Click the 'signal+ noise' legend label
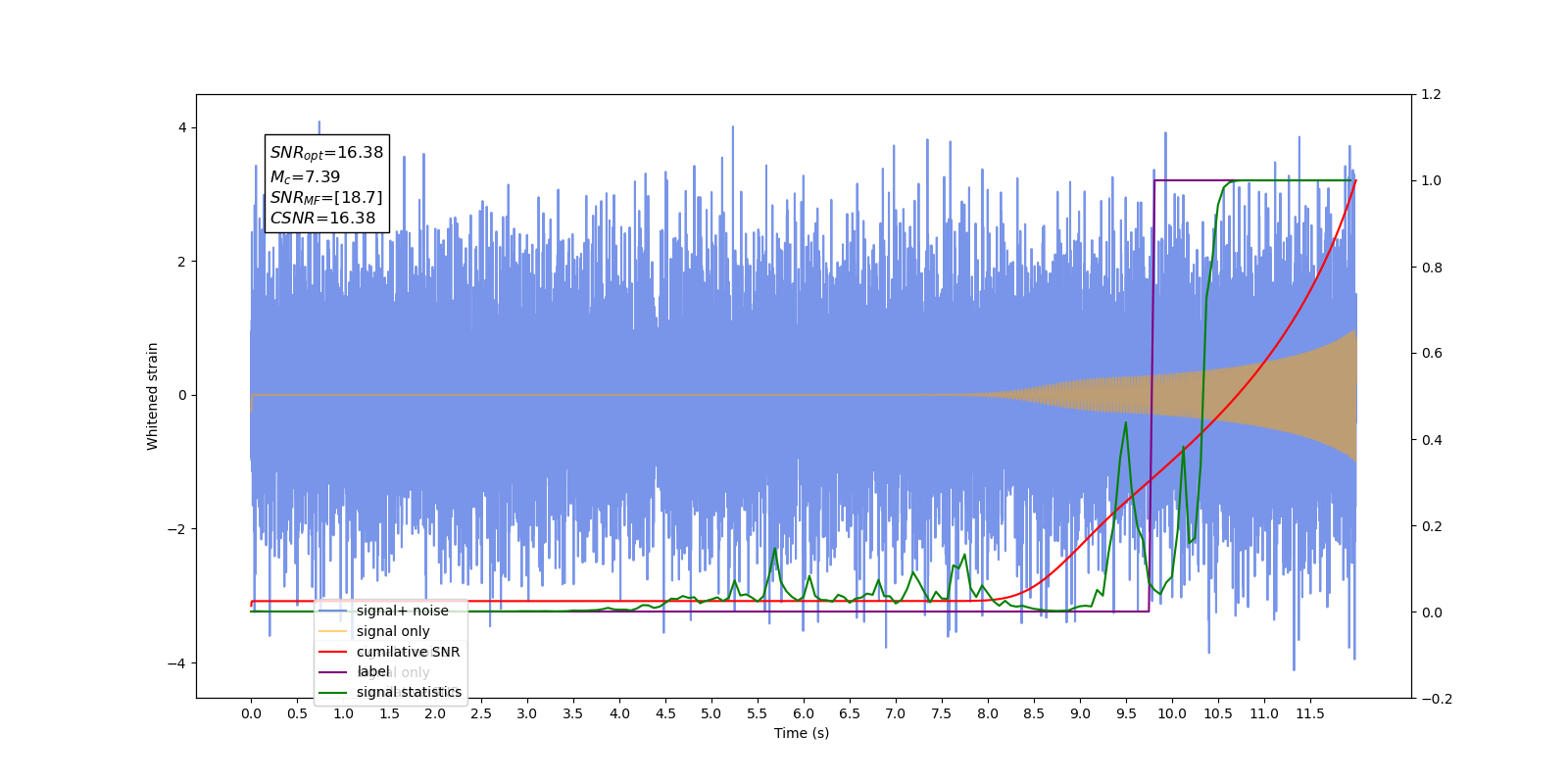1568x784 pixels. coord(402,611)
